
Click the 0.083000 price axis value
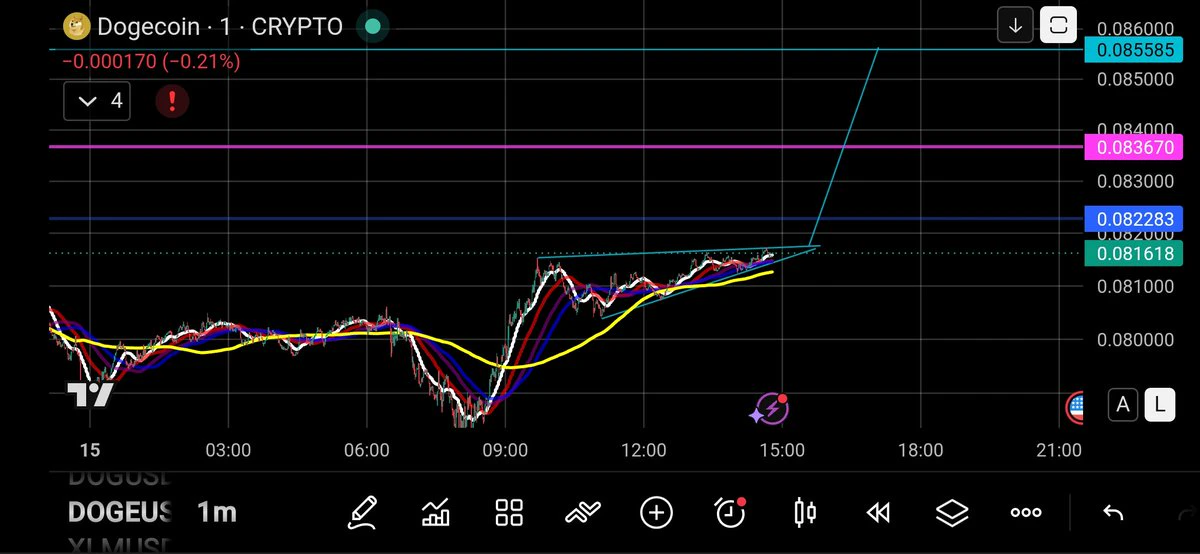coord(1135,183)
